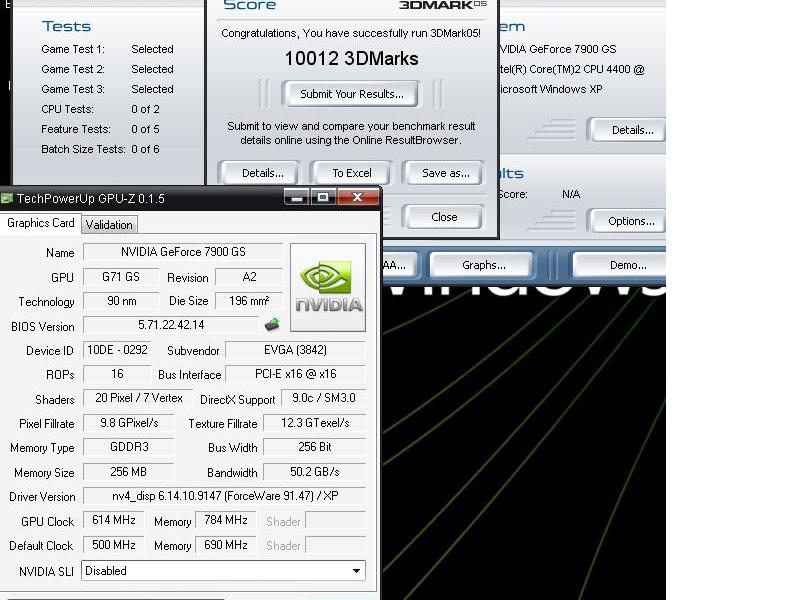Close the 3DMark score dialog
The width and height of the screenshot is (800, 600).
click(x=444, y=217)
